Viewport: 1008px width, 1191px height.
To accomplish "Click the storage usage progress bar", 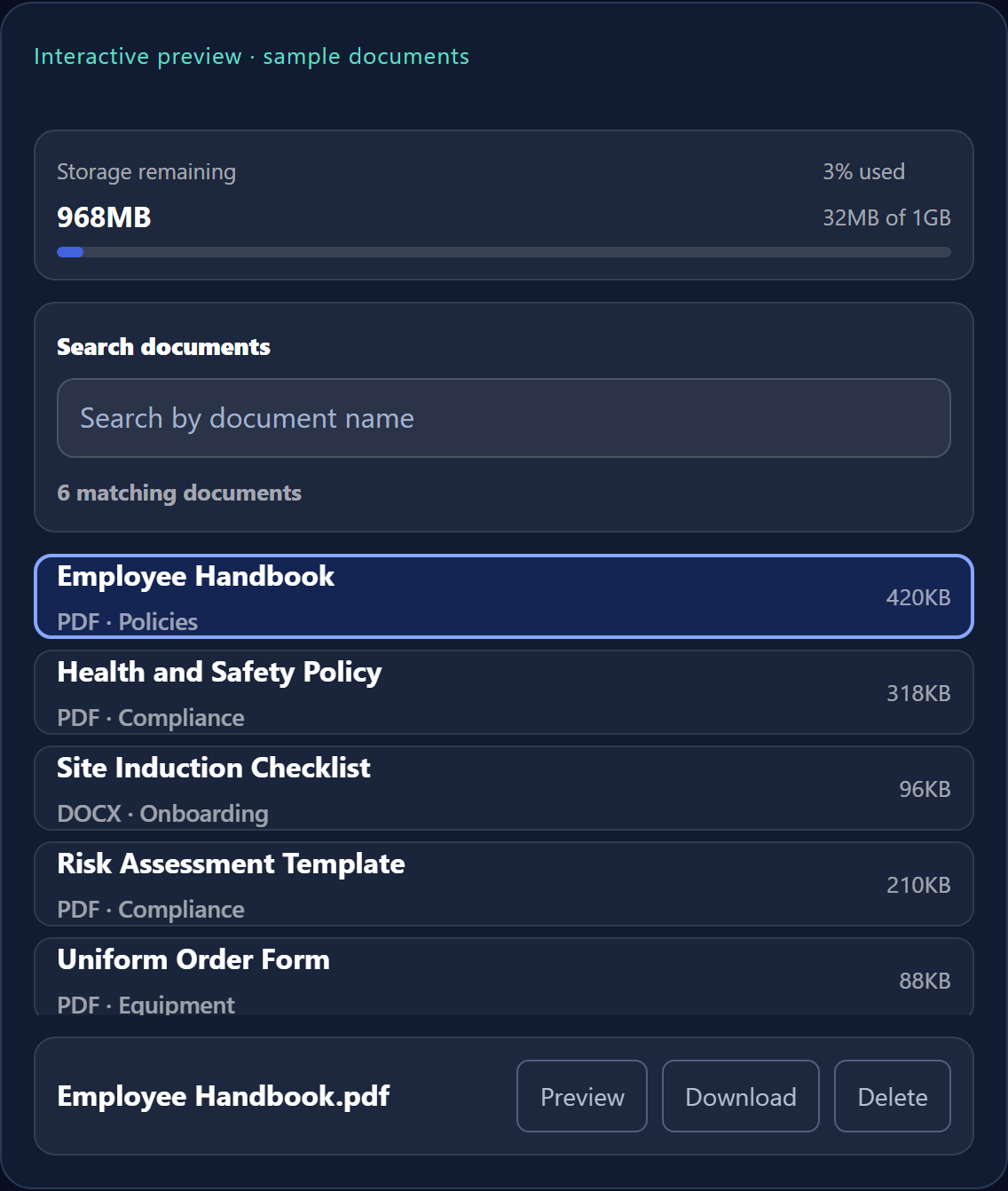I will 504,252.
